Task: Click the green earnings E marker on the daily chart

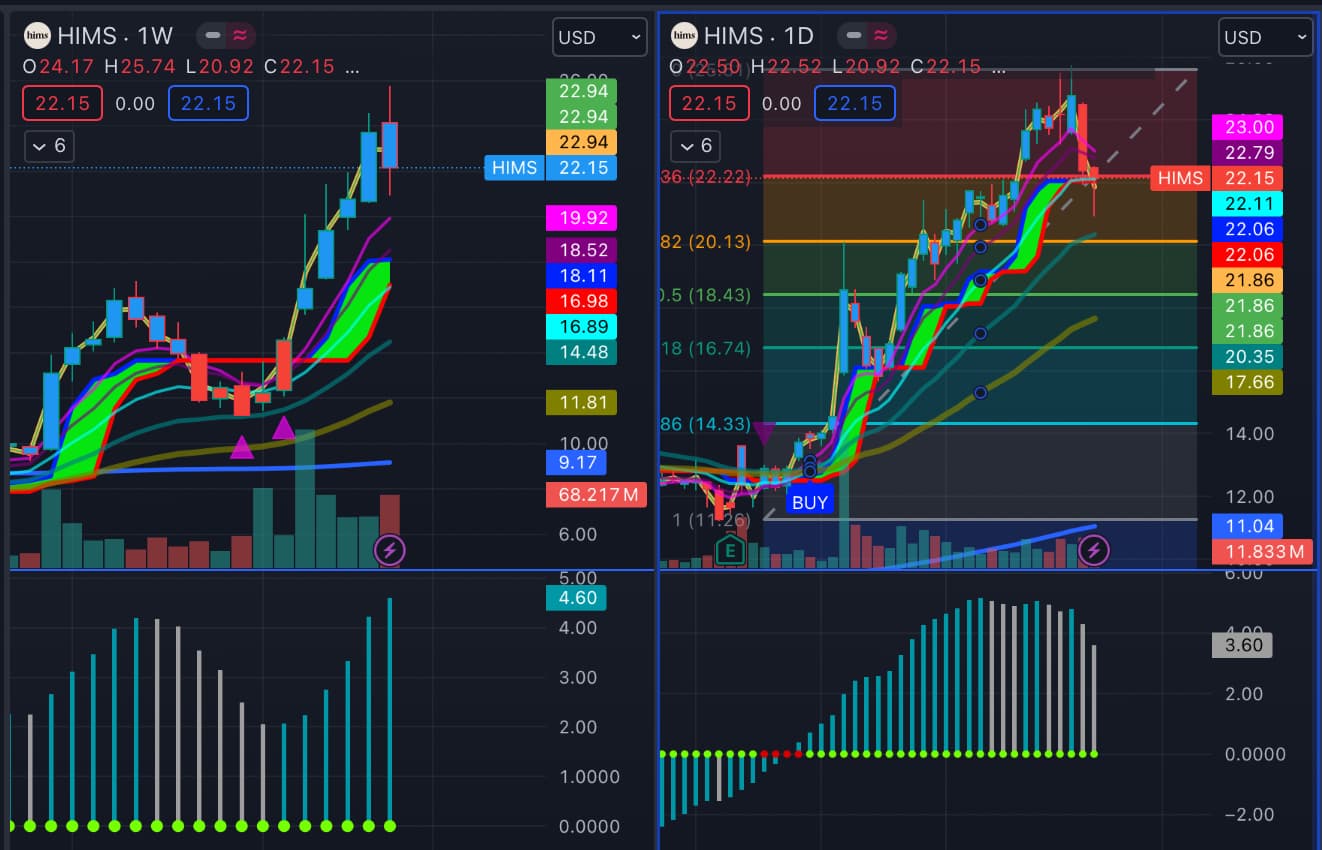Action: point(730,550)
